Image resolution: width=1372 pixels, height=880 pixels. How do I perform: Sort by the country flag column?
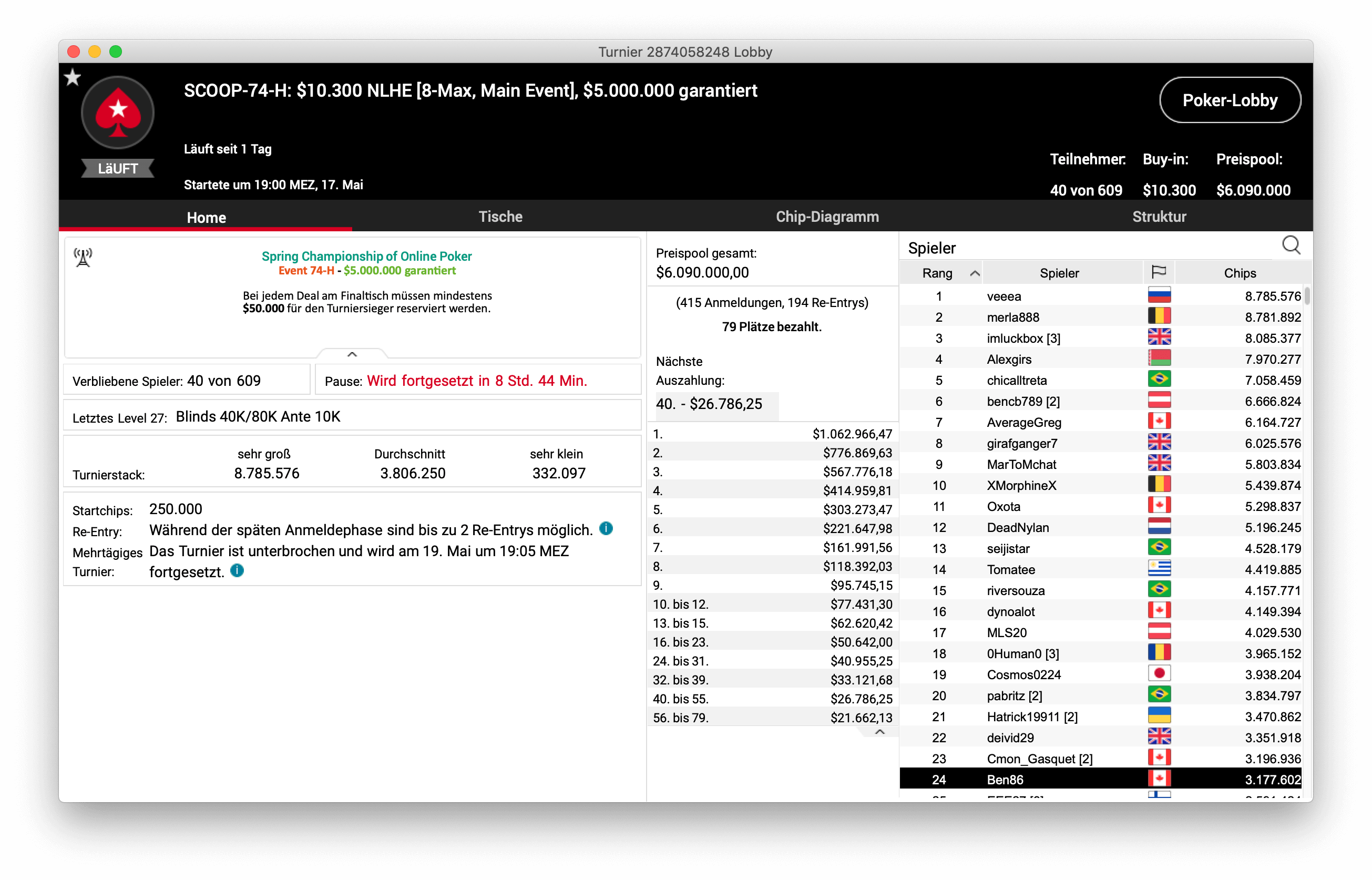1158,273
